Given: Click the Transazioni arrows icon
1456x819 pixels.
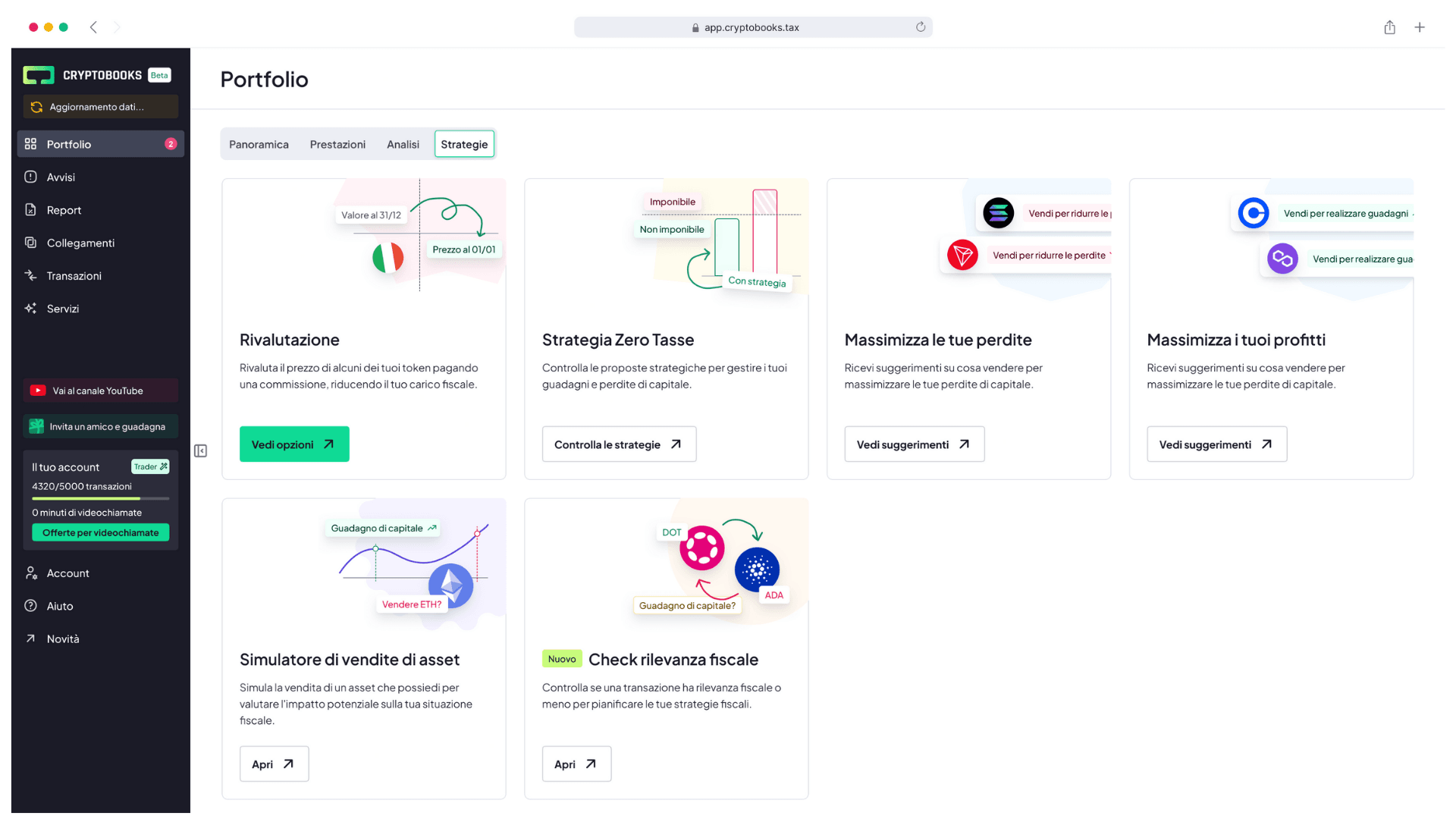Looking at the screenshot, I should [x=30, y=275].
